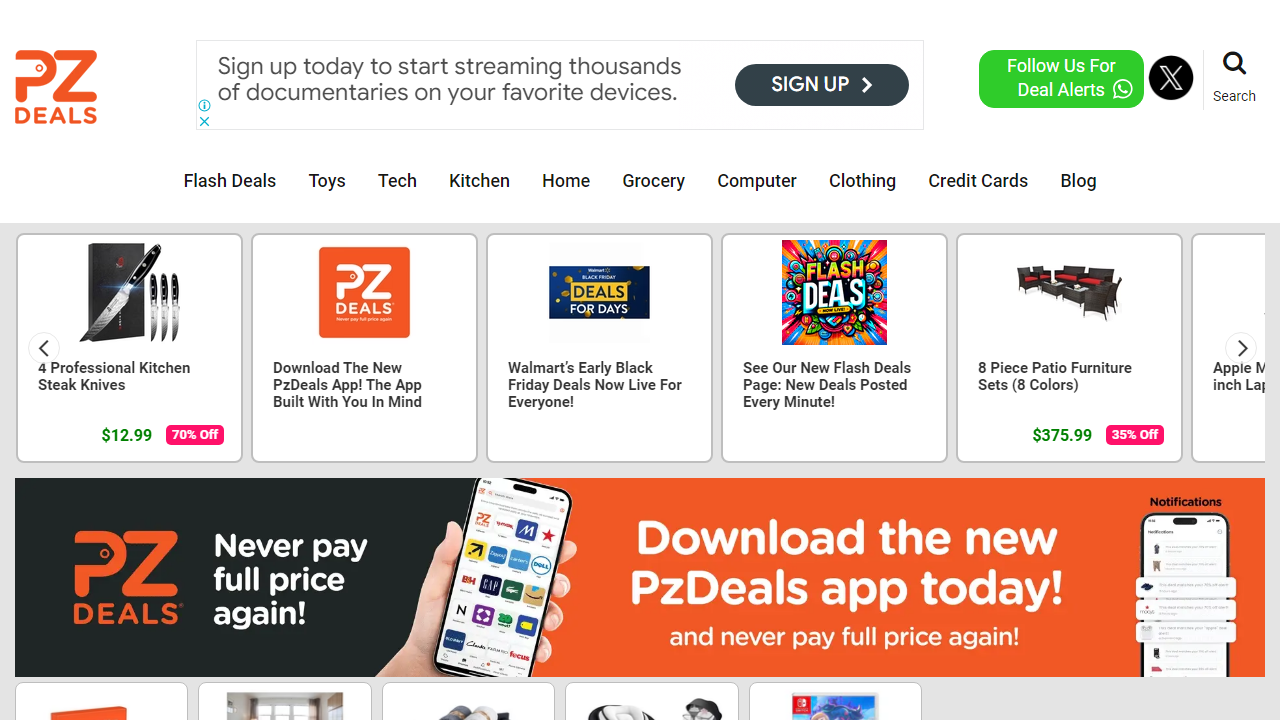Open the Credit Cards page

click(x=978, y=181)
